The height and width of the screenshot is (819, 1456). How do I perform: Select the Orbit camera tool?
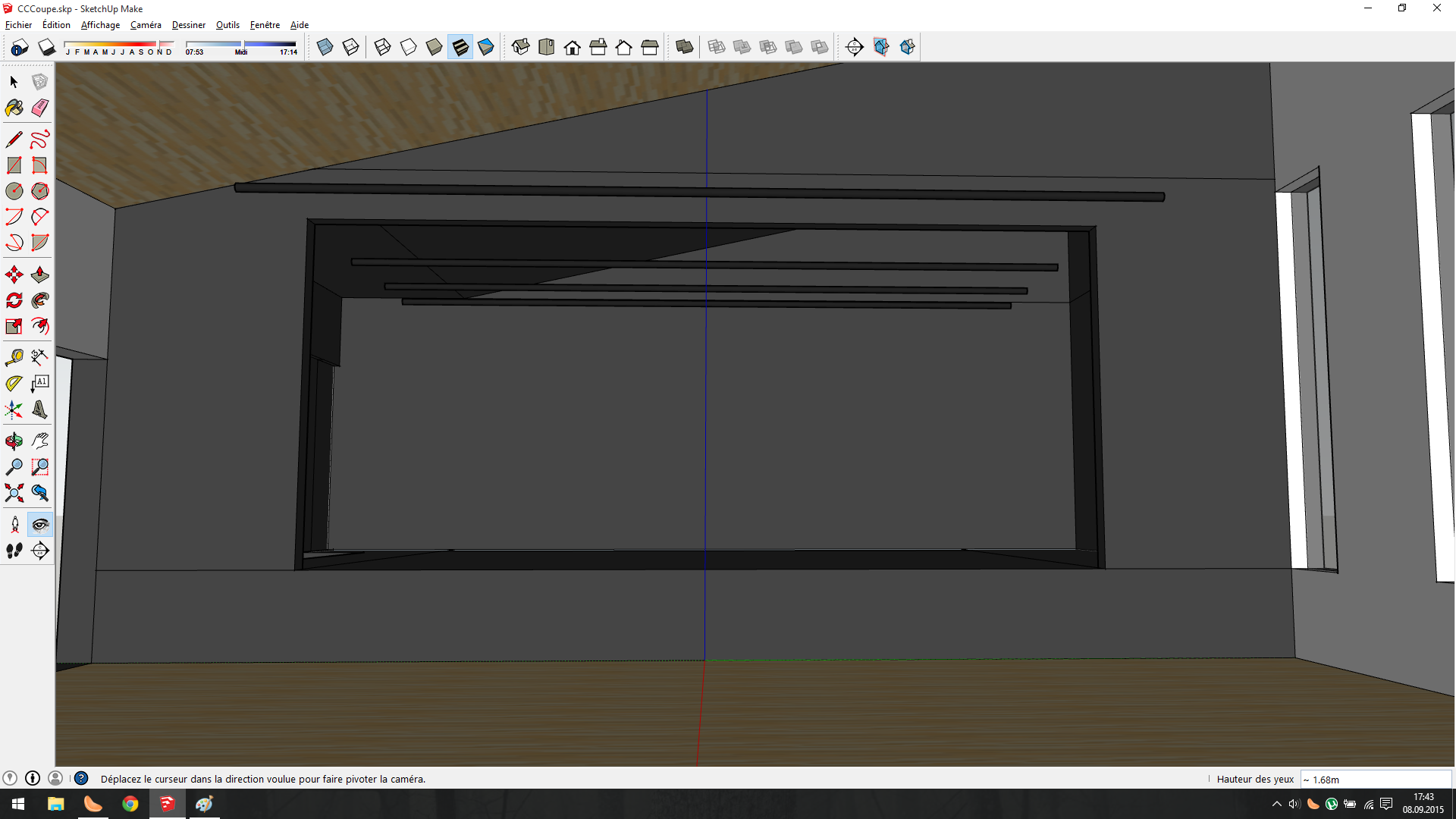point(14,441)
